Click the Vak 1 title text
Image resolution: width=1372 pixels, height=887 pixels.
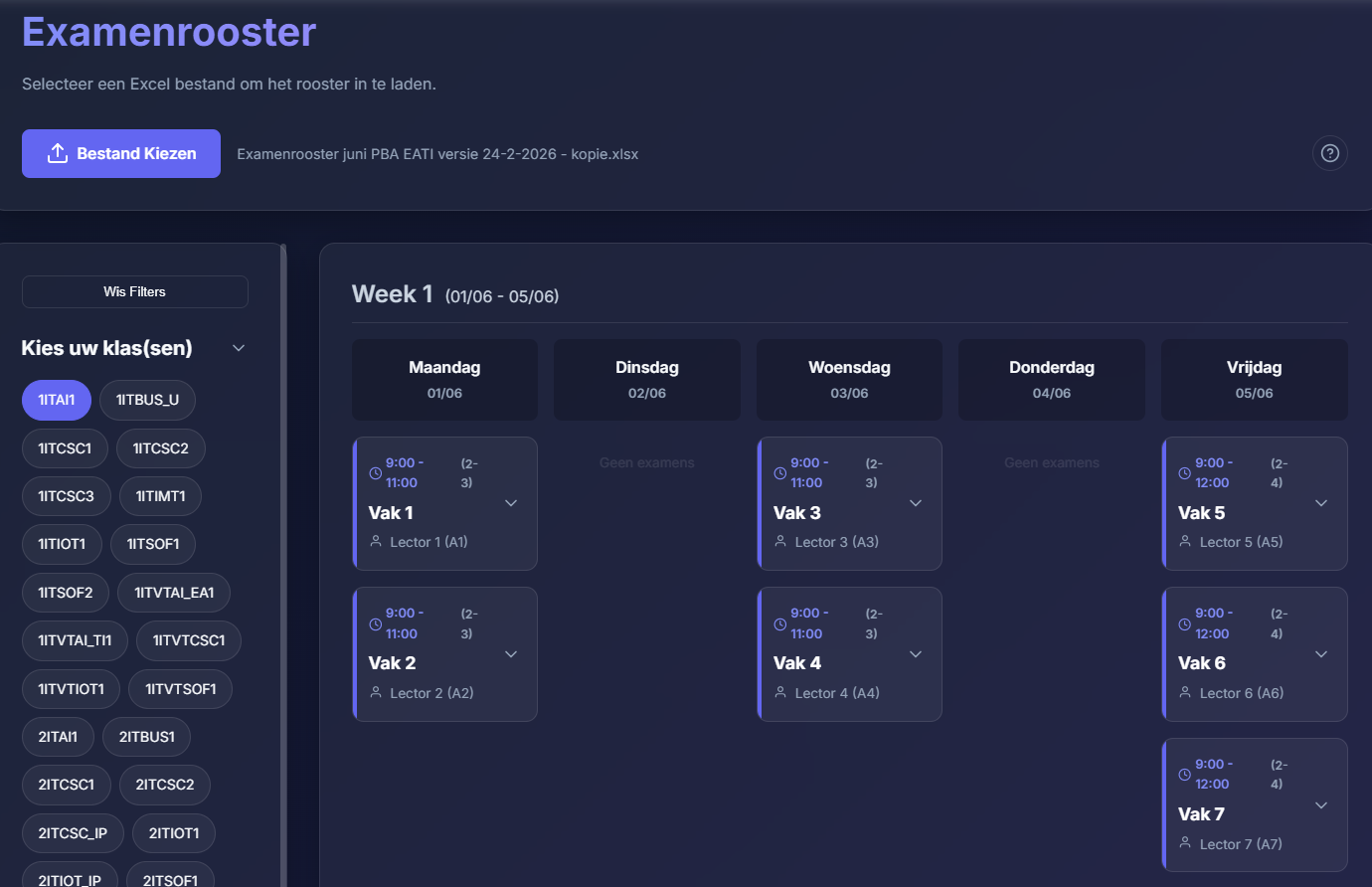[x=391, y=513]
